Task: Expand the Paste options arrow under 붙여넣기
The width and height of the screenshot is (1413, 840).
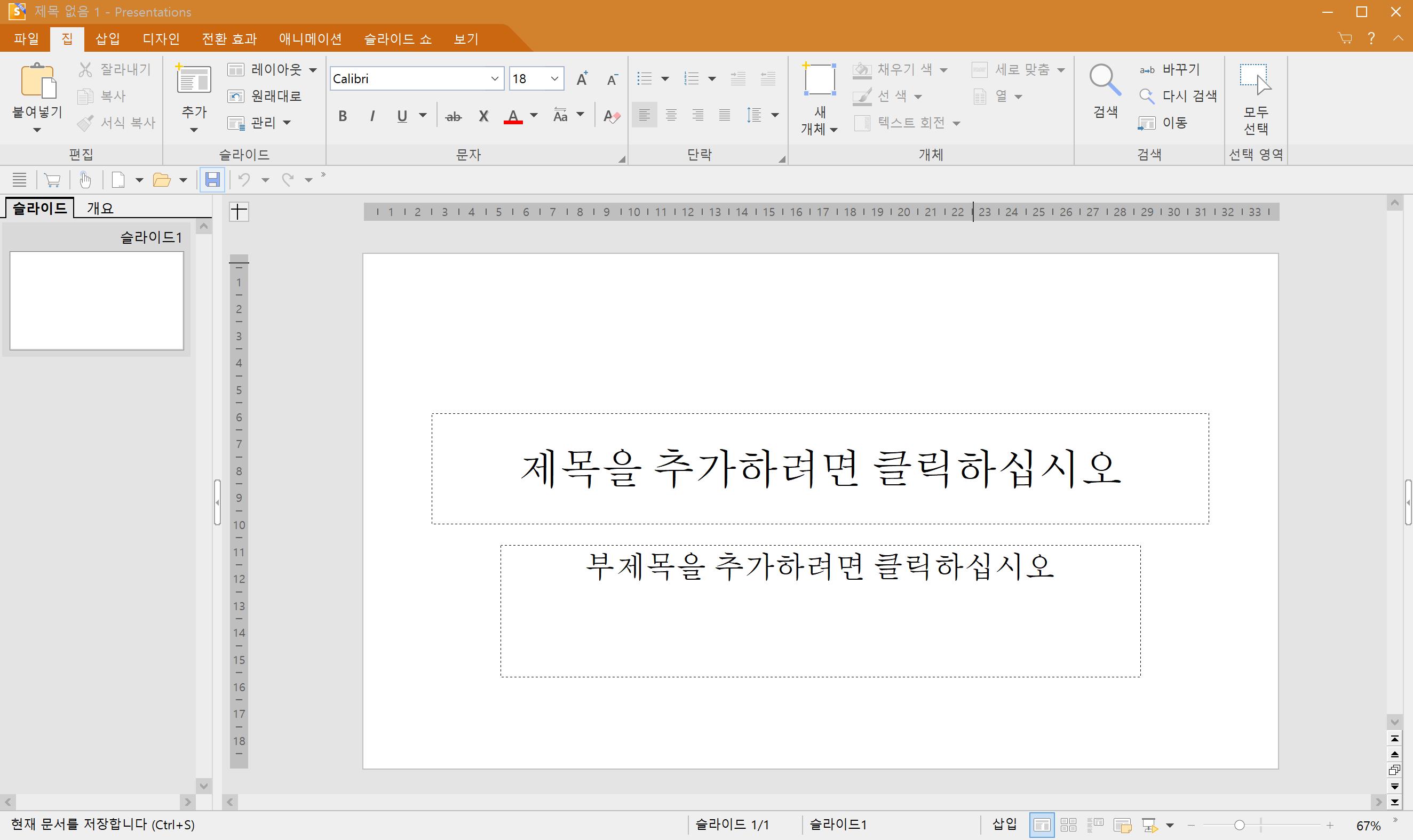Action: 37,130
